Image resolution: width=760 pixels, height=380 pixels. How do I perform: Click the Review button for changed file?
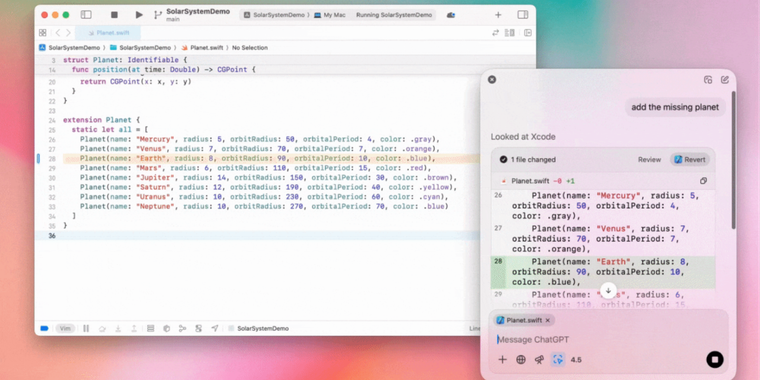point(649,159)
